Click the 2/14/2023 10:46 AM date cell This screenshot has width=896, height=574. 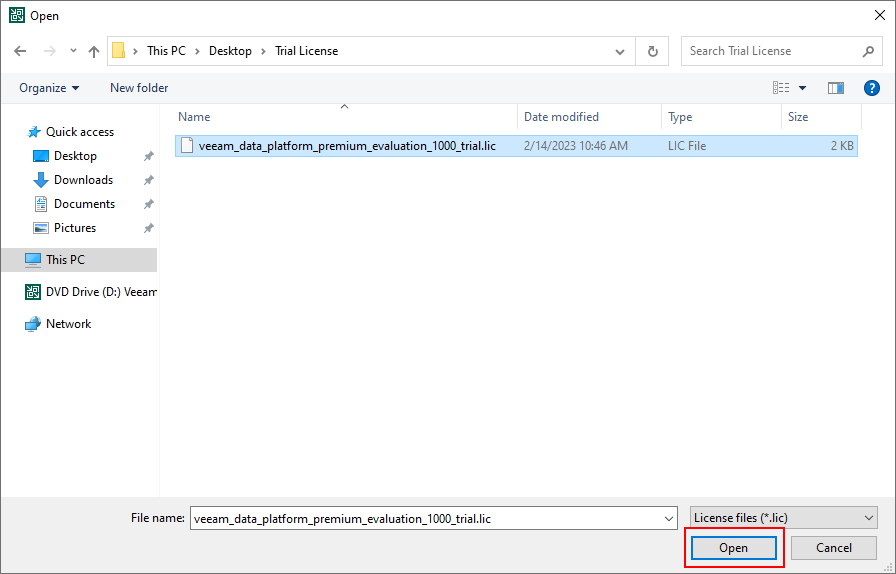click(575, 146)
